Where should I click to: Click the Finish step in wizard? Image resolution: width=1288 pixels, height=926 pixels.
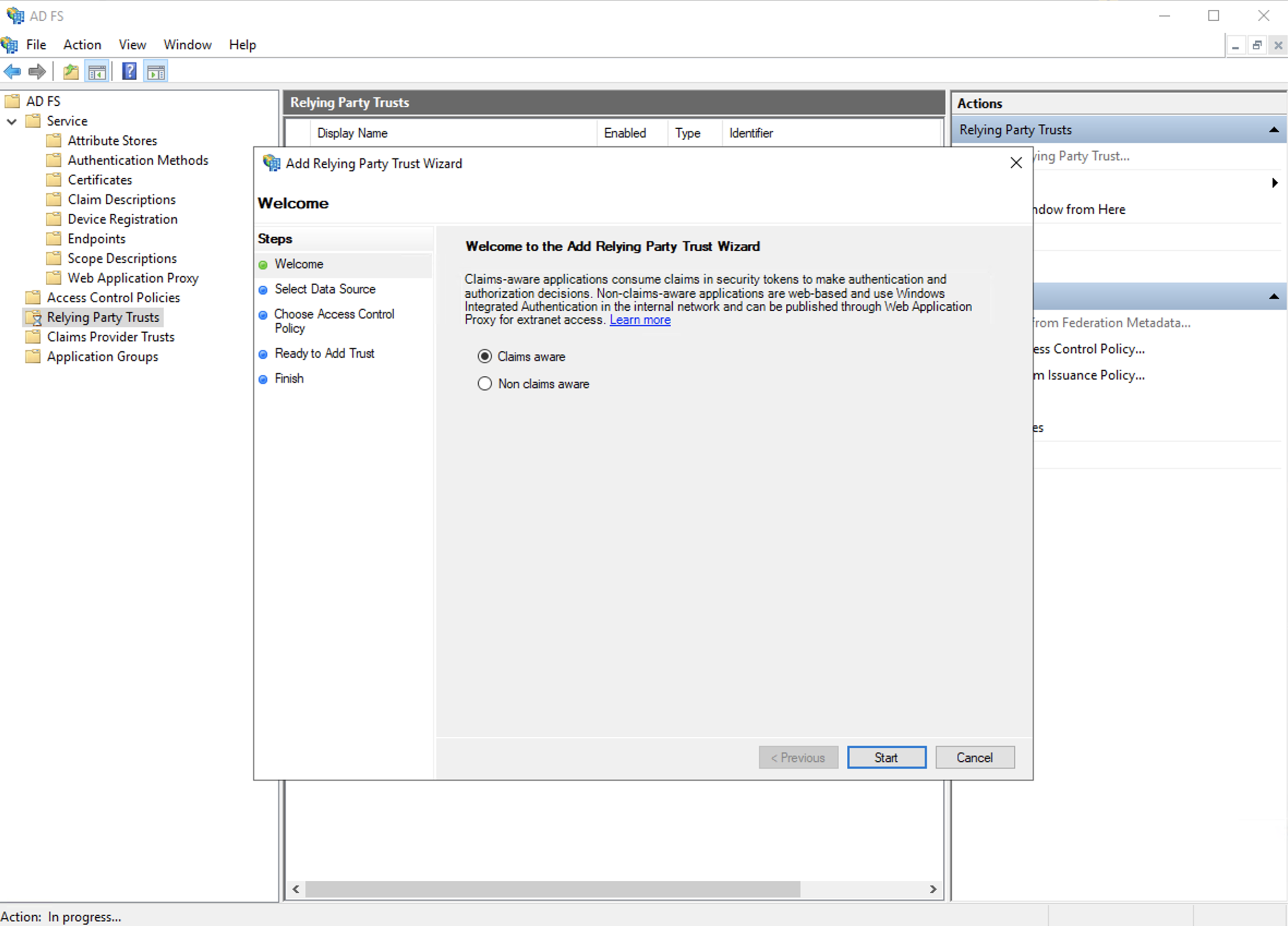click(289, 378)
